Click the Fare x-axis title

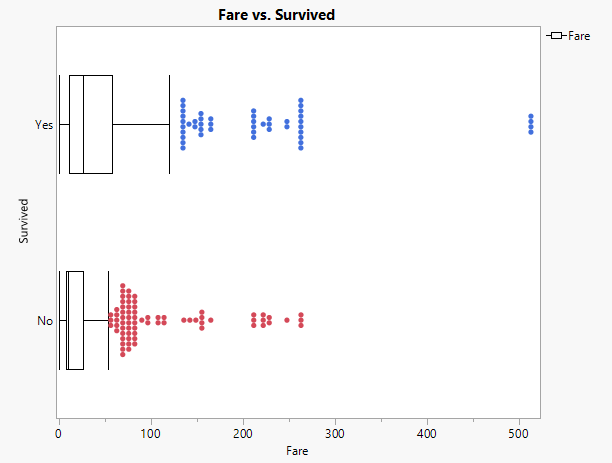point(298,452)
